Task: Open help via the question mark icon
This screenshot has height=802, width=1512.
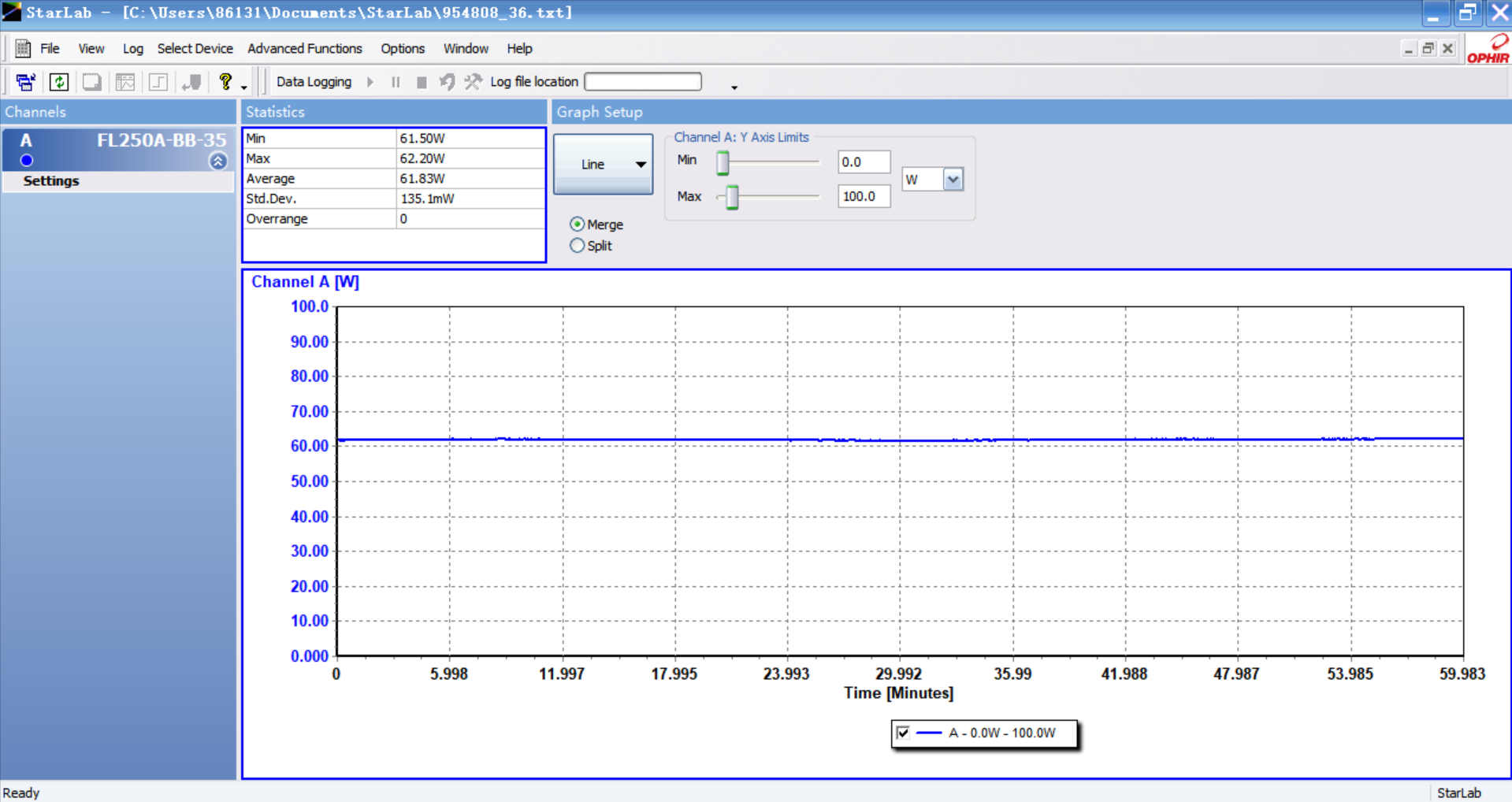Action: coord(225,81)
